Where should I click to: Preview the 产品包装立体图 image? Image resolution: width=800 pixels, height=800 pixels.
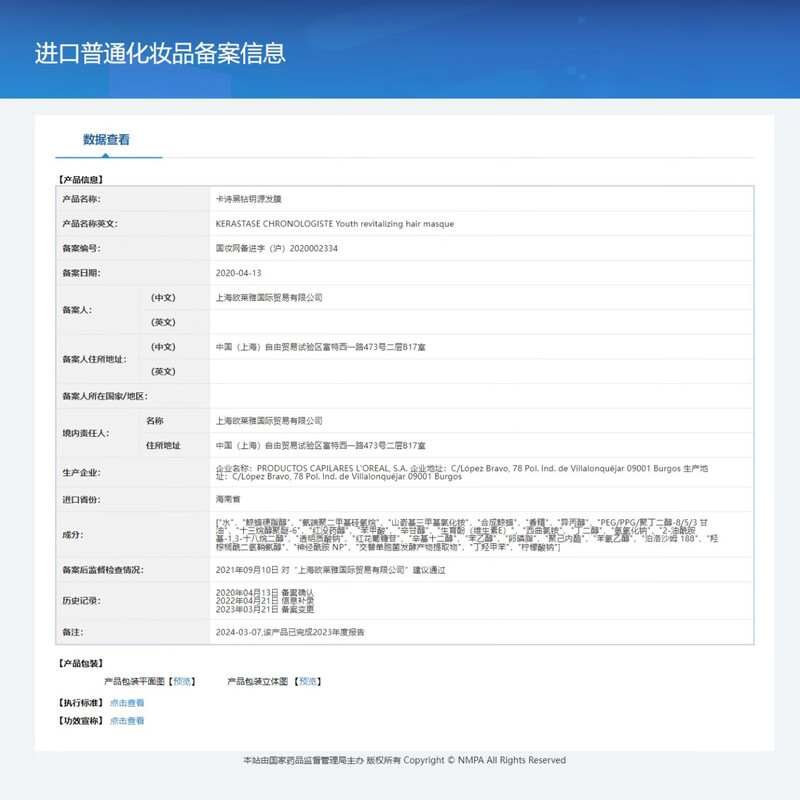click(308, 681)
